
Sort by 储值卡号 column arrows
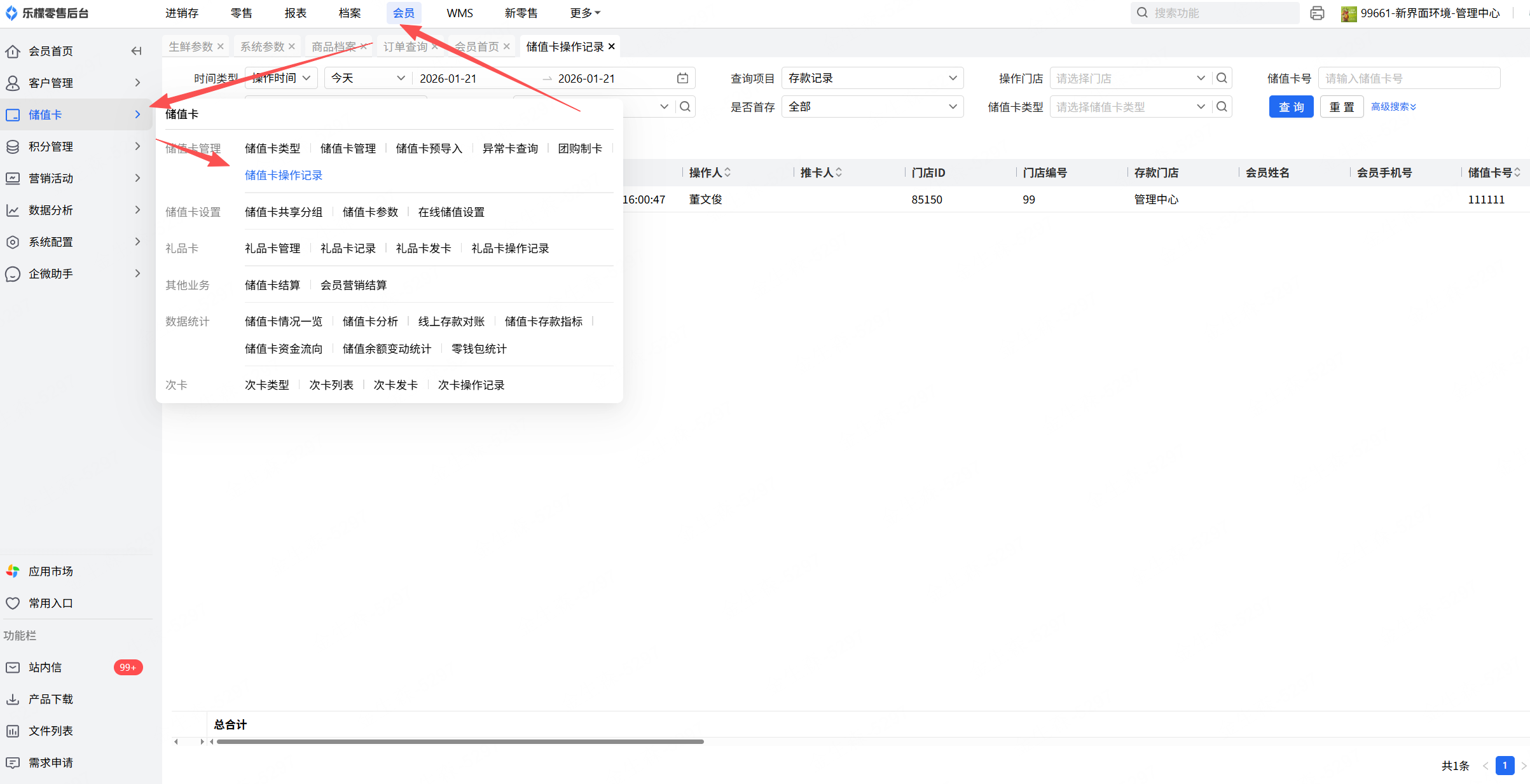[1517, 172]
